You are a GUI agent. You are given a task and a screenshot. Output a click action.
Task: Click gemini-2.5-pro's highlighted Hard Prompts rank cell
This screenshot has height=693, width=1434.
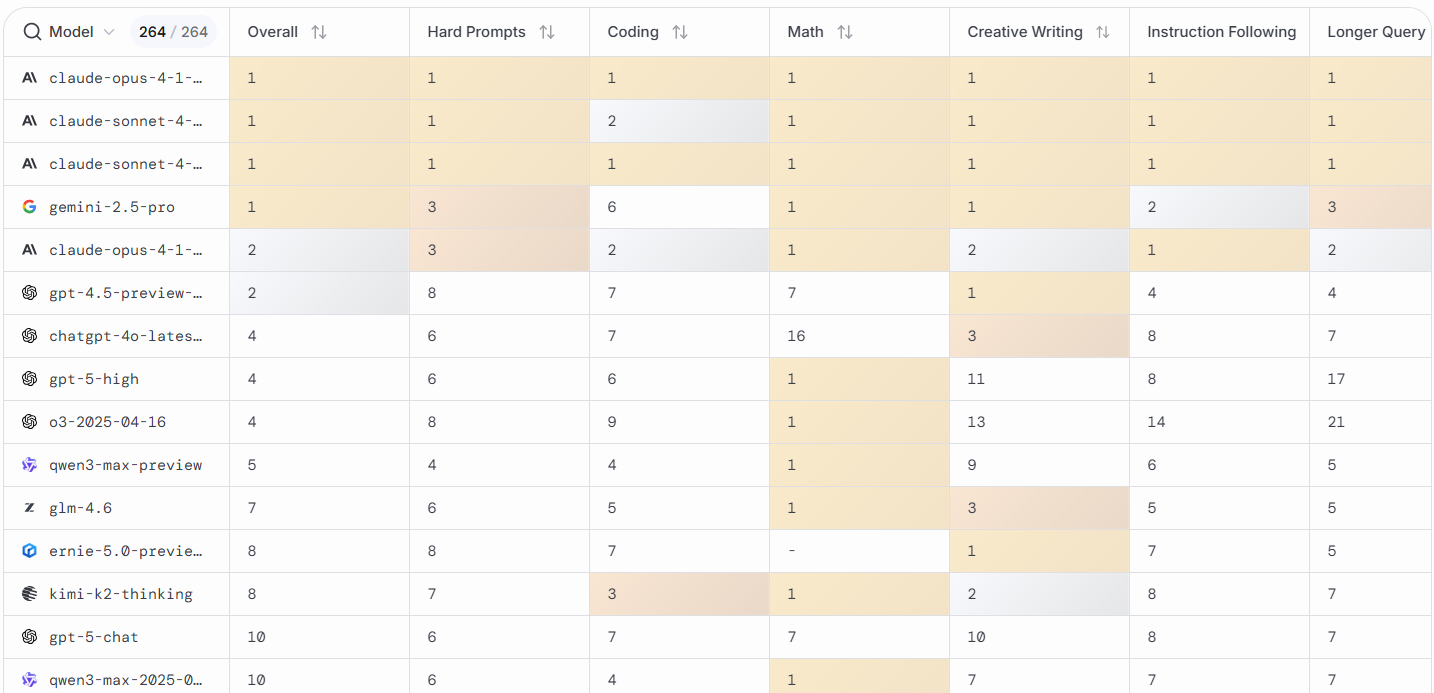(499, 207)
